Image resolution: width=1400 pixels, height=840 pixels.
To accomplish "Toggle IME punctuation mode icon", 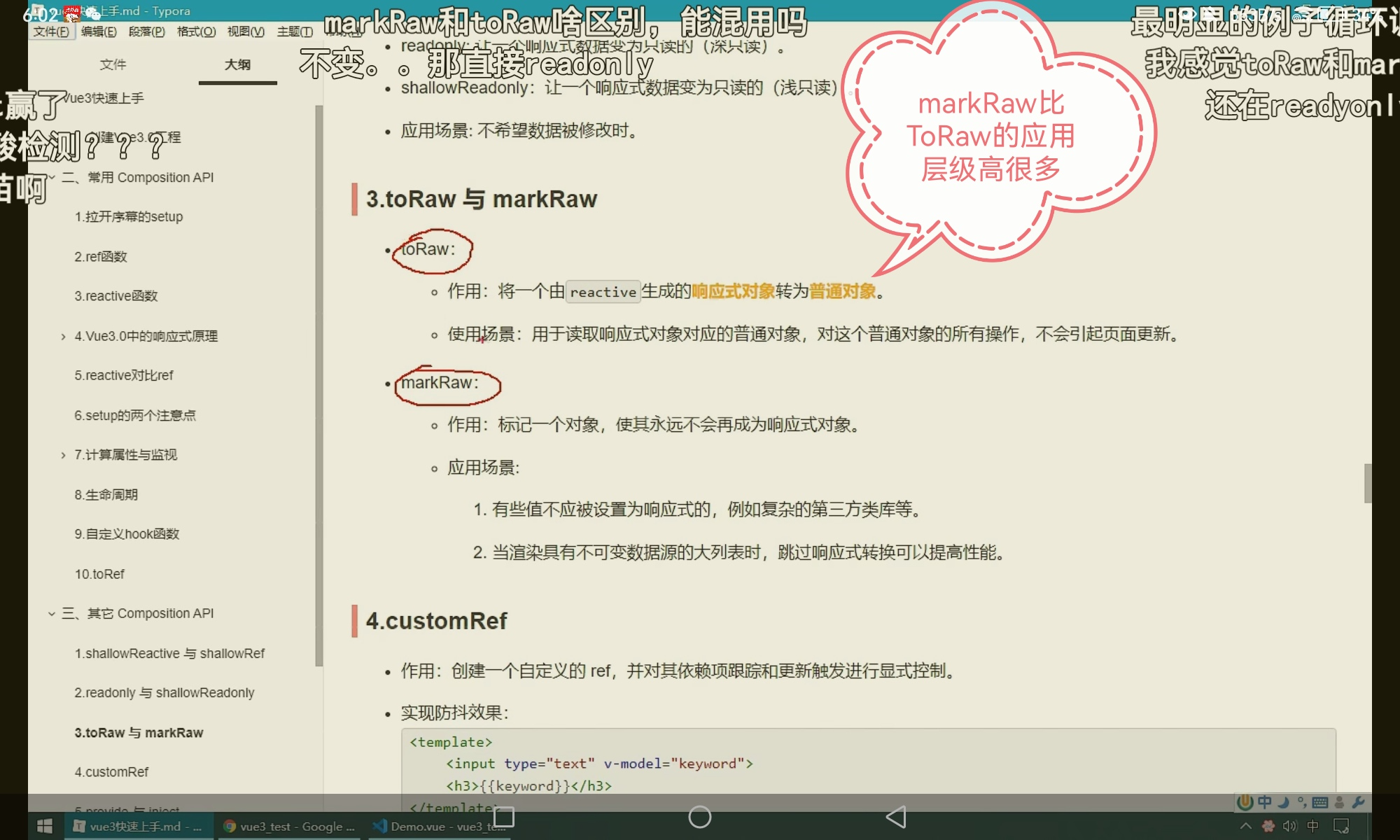I will coord(1301,803).
